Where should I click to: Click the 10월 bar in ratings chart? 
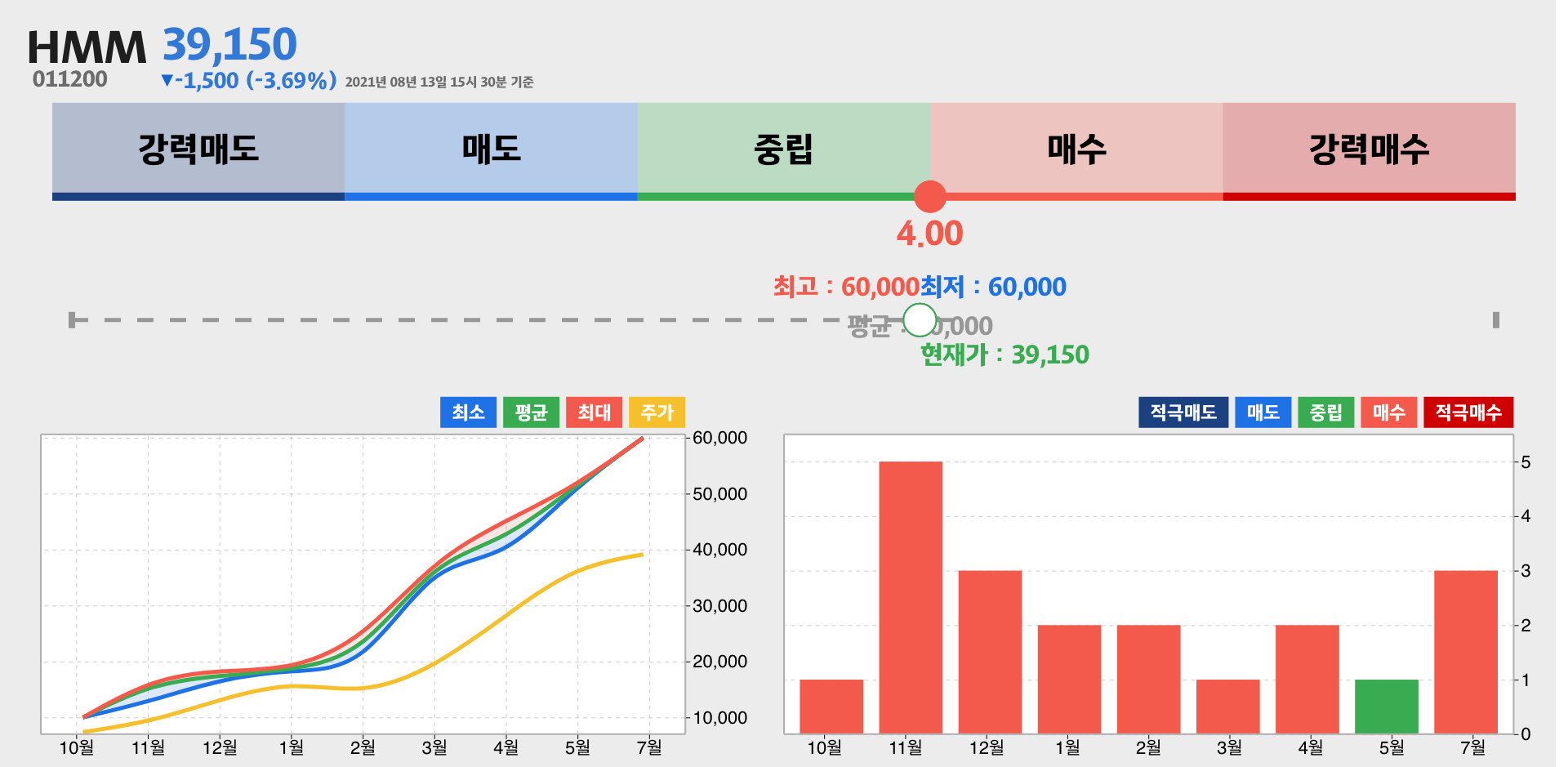[831, 707]
